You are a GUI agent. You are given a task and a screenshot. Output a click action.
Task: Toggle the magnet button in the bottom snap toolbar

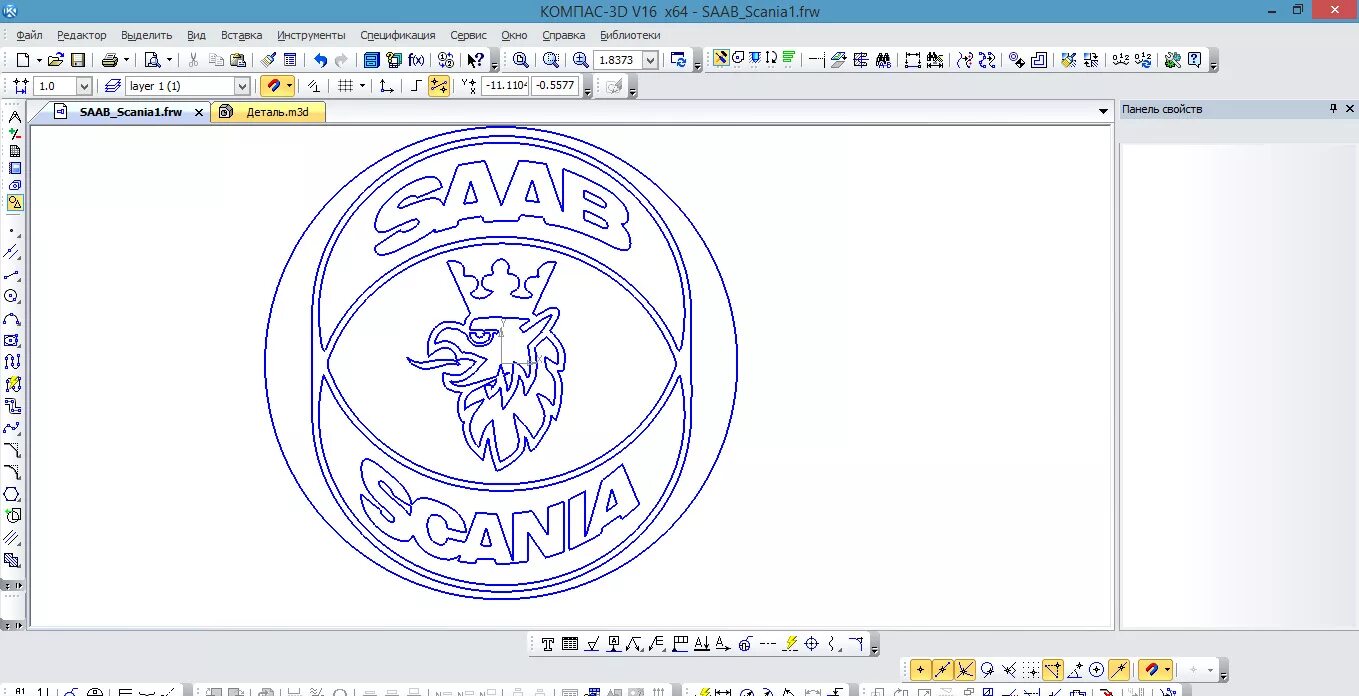coord(1151,670)
